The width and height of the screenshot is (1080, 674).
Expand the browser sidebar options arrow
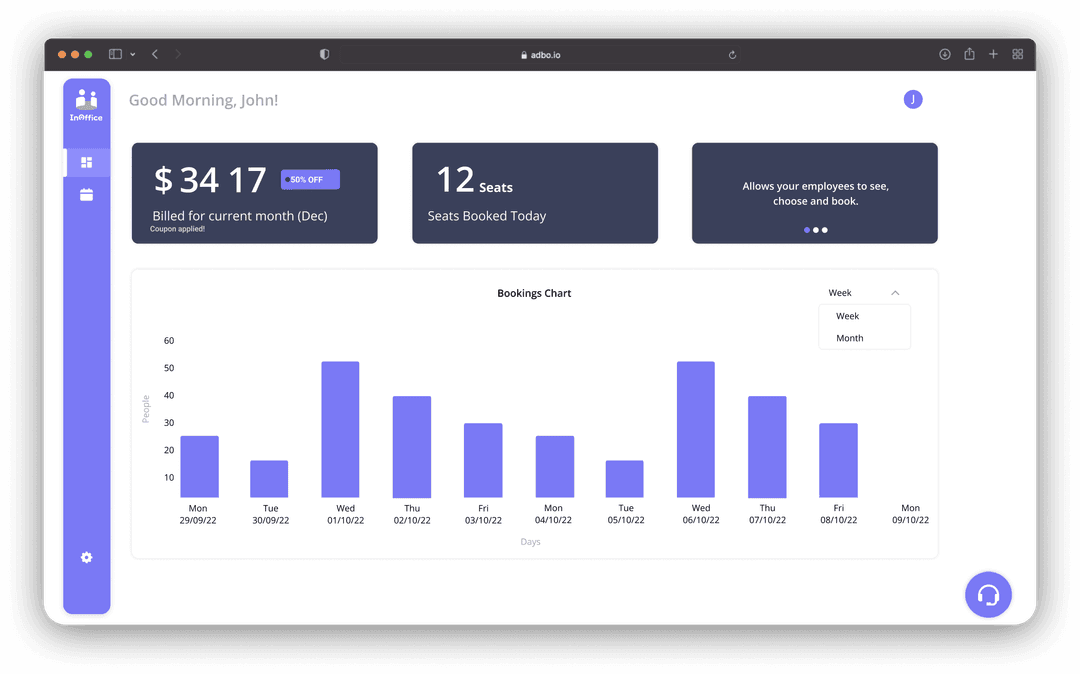coord(133,55)
